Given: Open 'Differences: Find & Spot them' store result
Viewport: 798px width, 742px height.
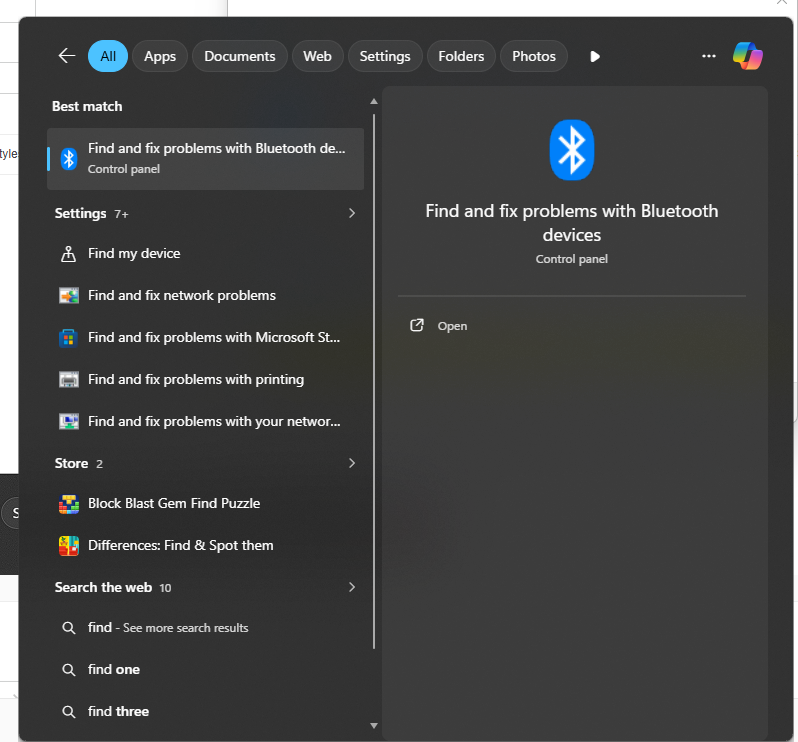Looking at the screenshot, I should 206,546.
